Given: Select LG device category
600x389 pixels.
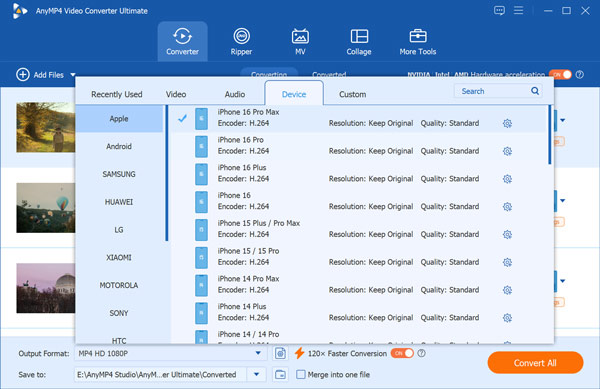Looking at the screenshot, I should pos(119,229).
